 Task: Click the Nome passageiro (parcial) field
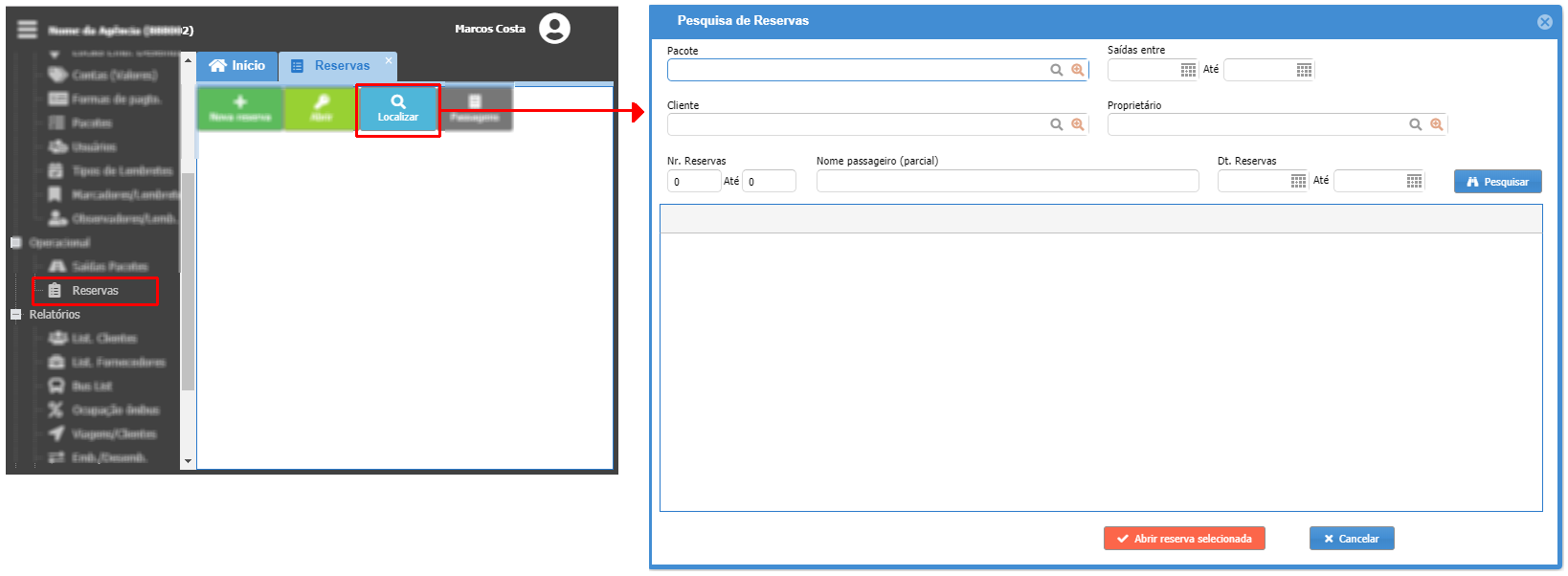click(1007, 181)
